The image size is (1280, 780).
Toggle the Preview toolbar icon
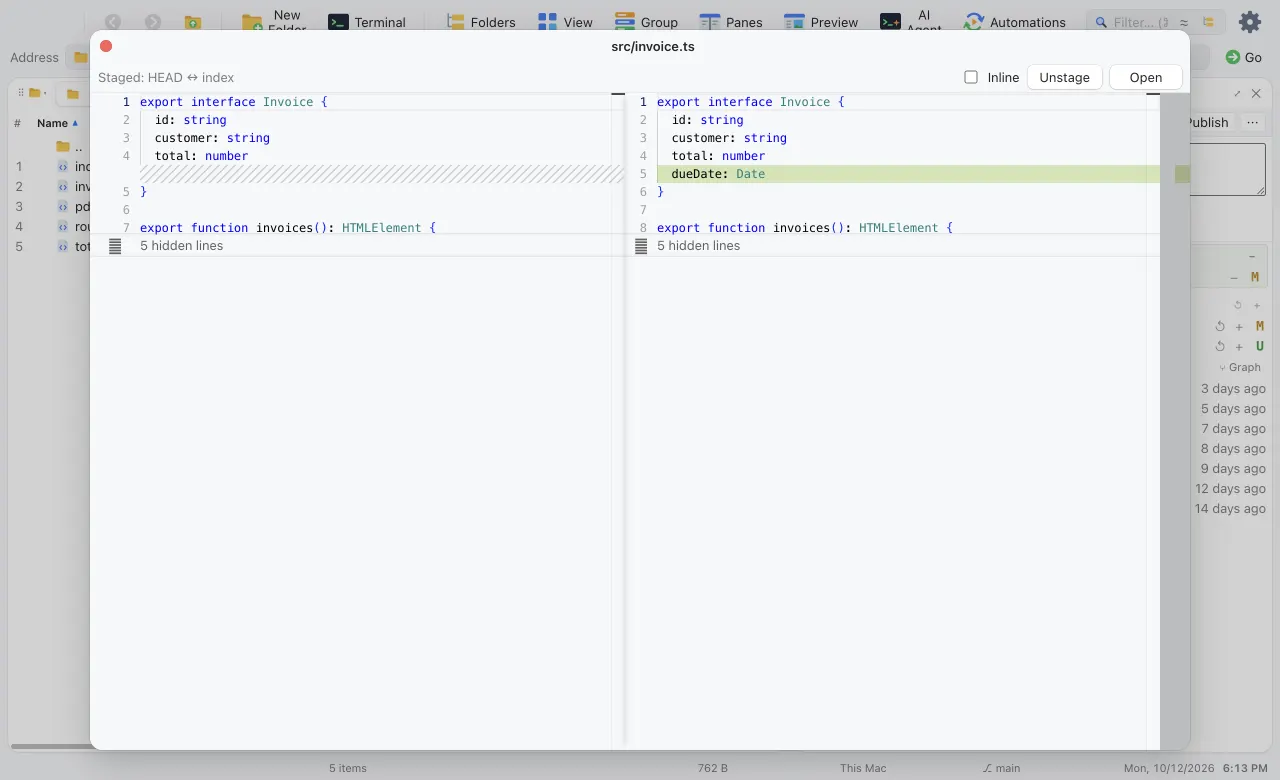click(821, 22)
